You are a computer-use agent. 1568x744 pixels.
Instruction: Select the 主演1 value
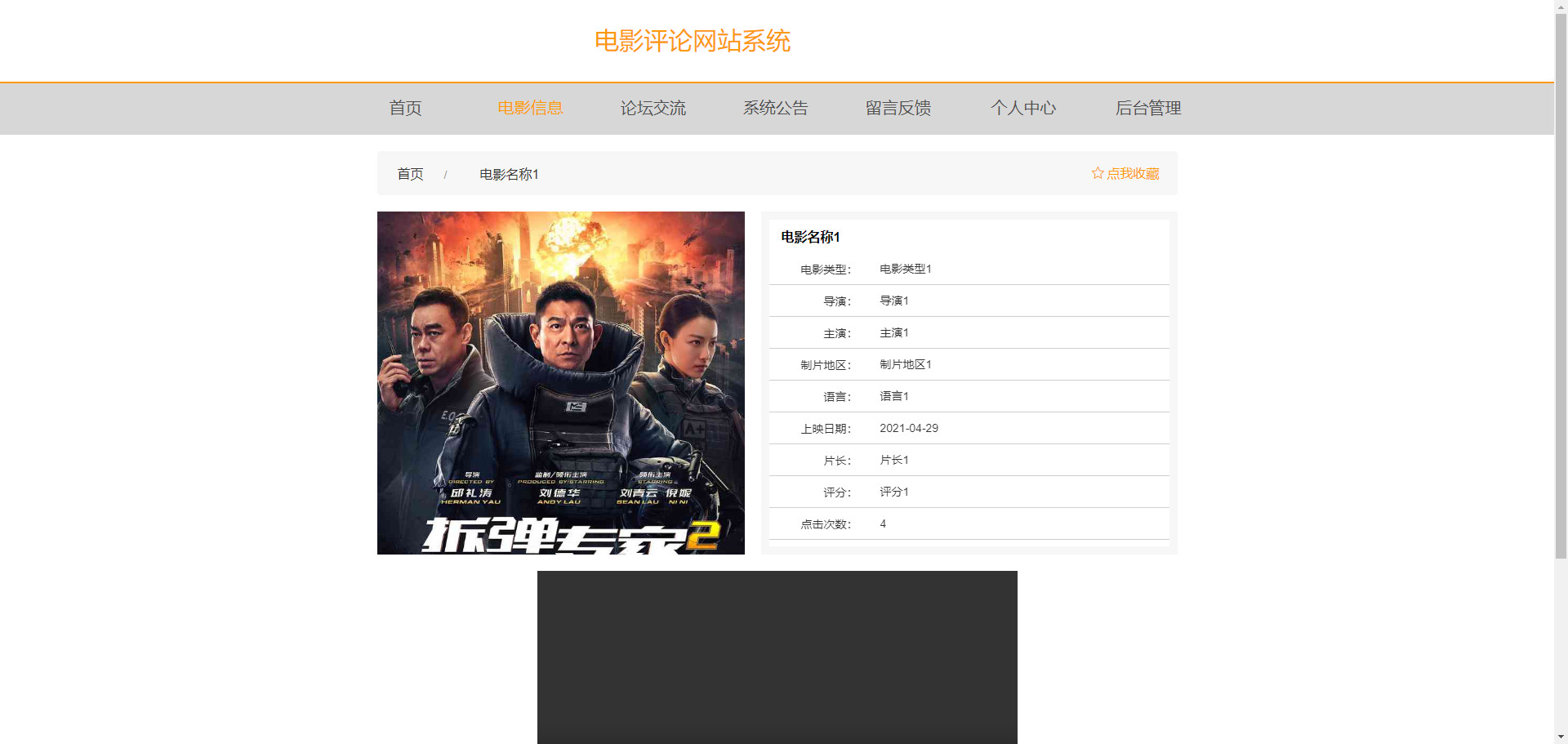point(893,332)
